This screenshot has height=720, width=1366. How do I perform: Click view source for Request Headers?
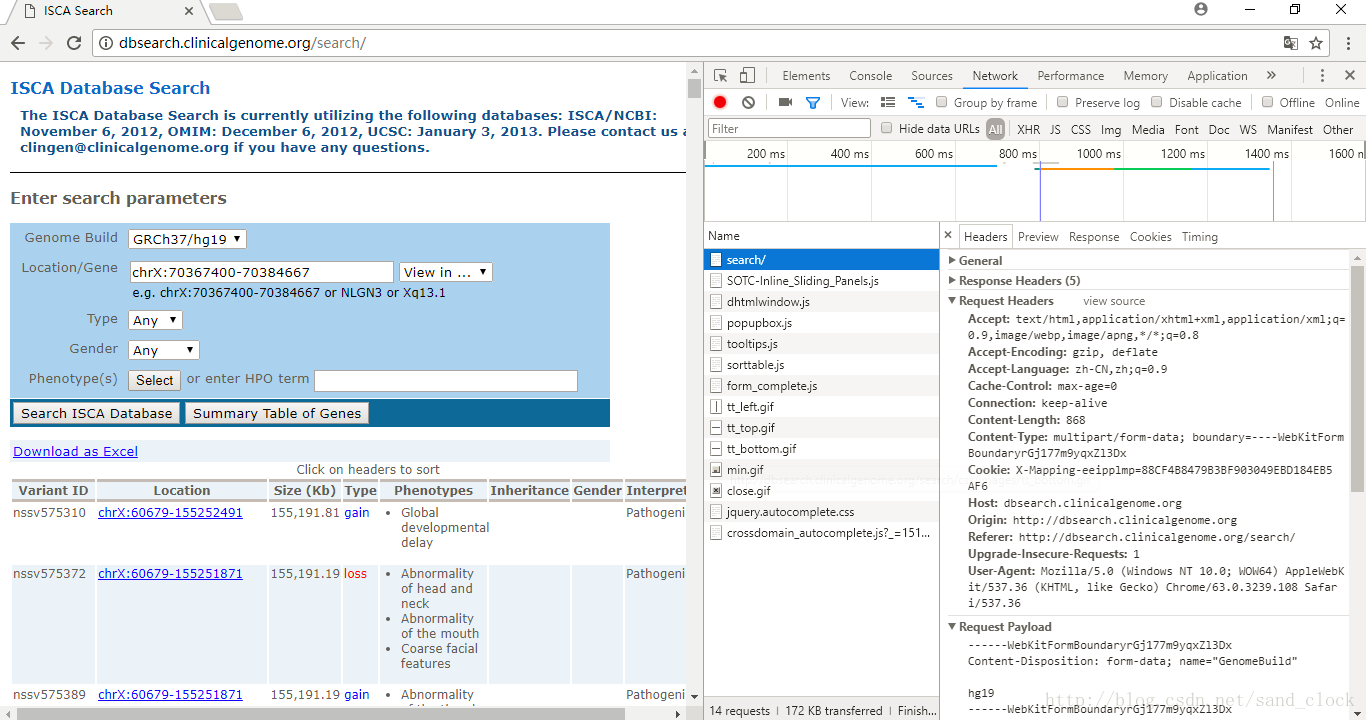(1114, 300)
